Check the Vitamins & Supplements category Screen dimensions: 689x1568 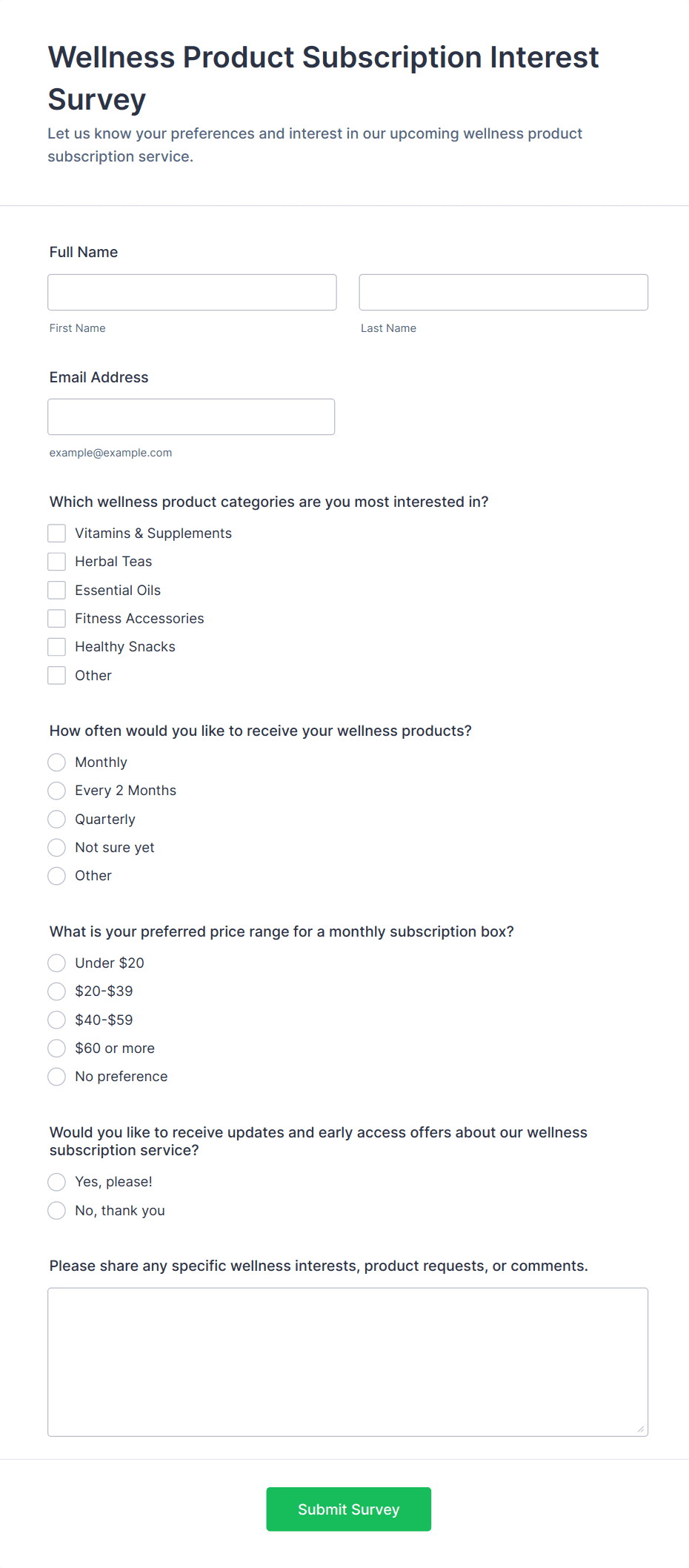[56, 533]
